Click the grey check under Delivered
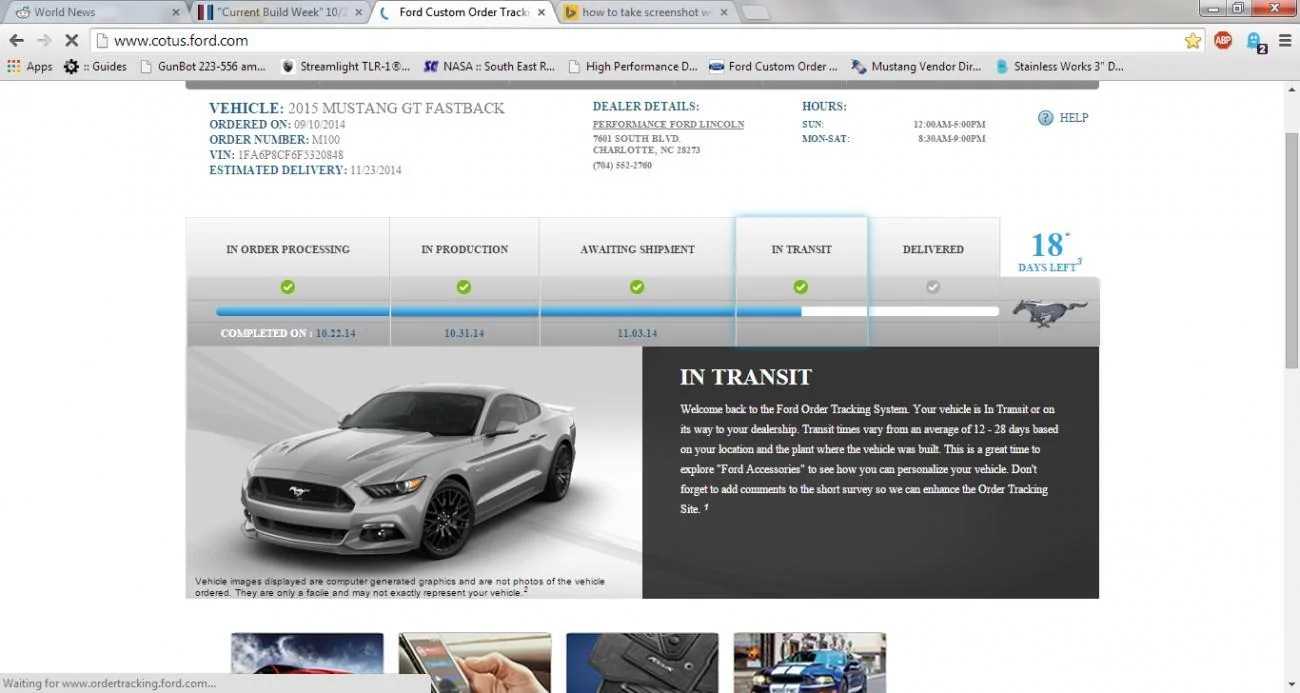Image resolution: width=1300 pixels, height=693 pixels. pos(933,287)
